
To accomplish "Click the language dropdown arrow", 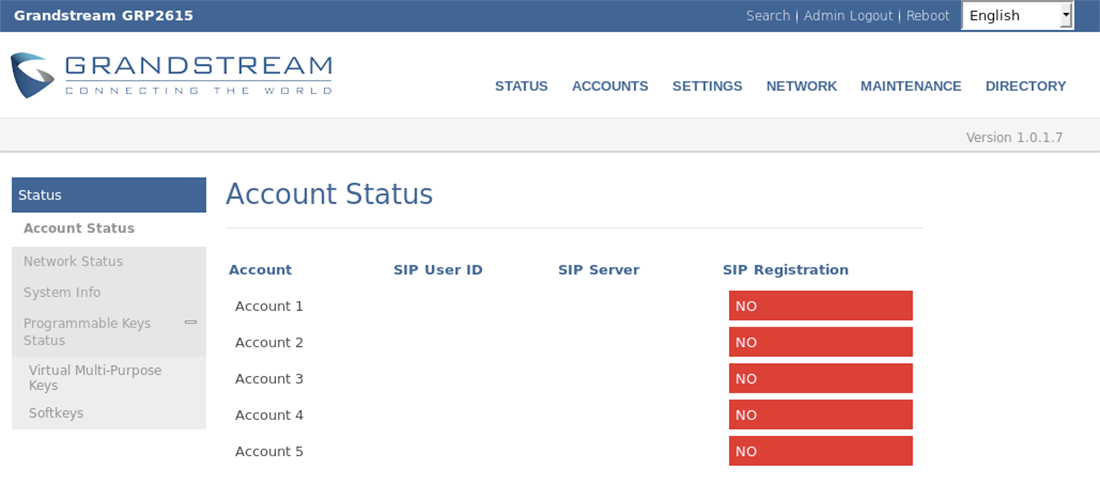I will pyautogui.click(x=1066, y=15).
